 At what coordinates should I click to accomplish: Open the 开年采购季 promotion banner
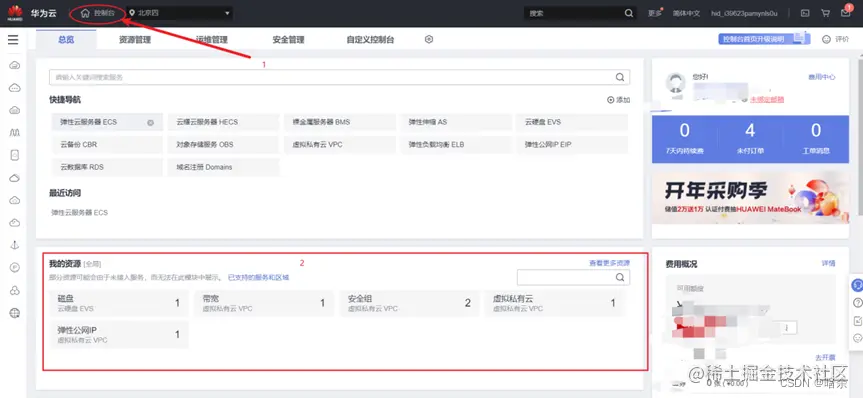(750, 198)
